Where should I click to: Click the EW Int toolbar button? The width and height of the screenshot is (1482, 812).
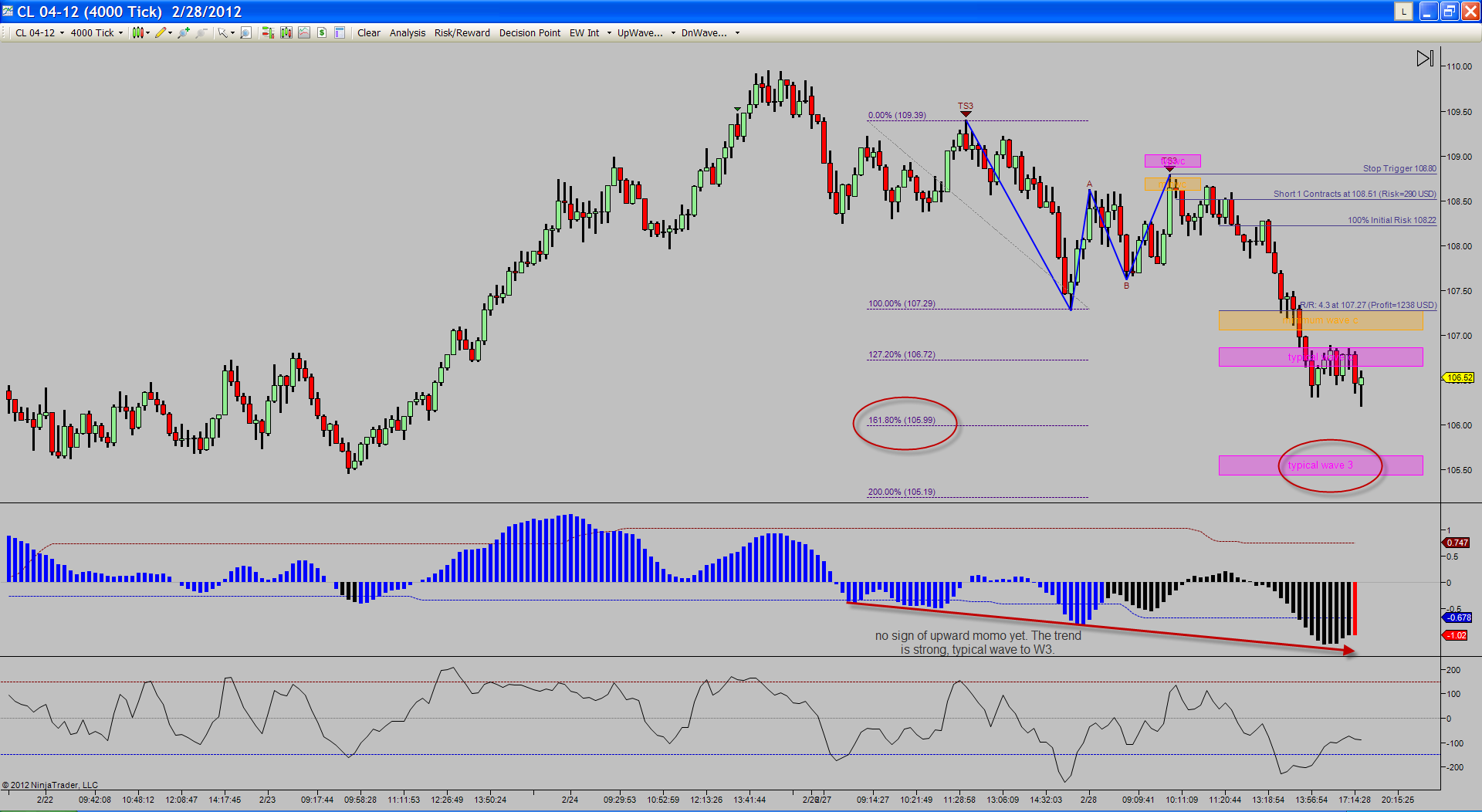(584, 33)
